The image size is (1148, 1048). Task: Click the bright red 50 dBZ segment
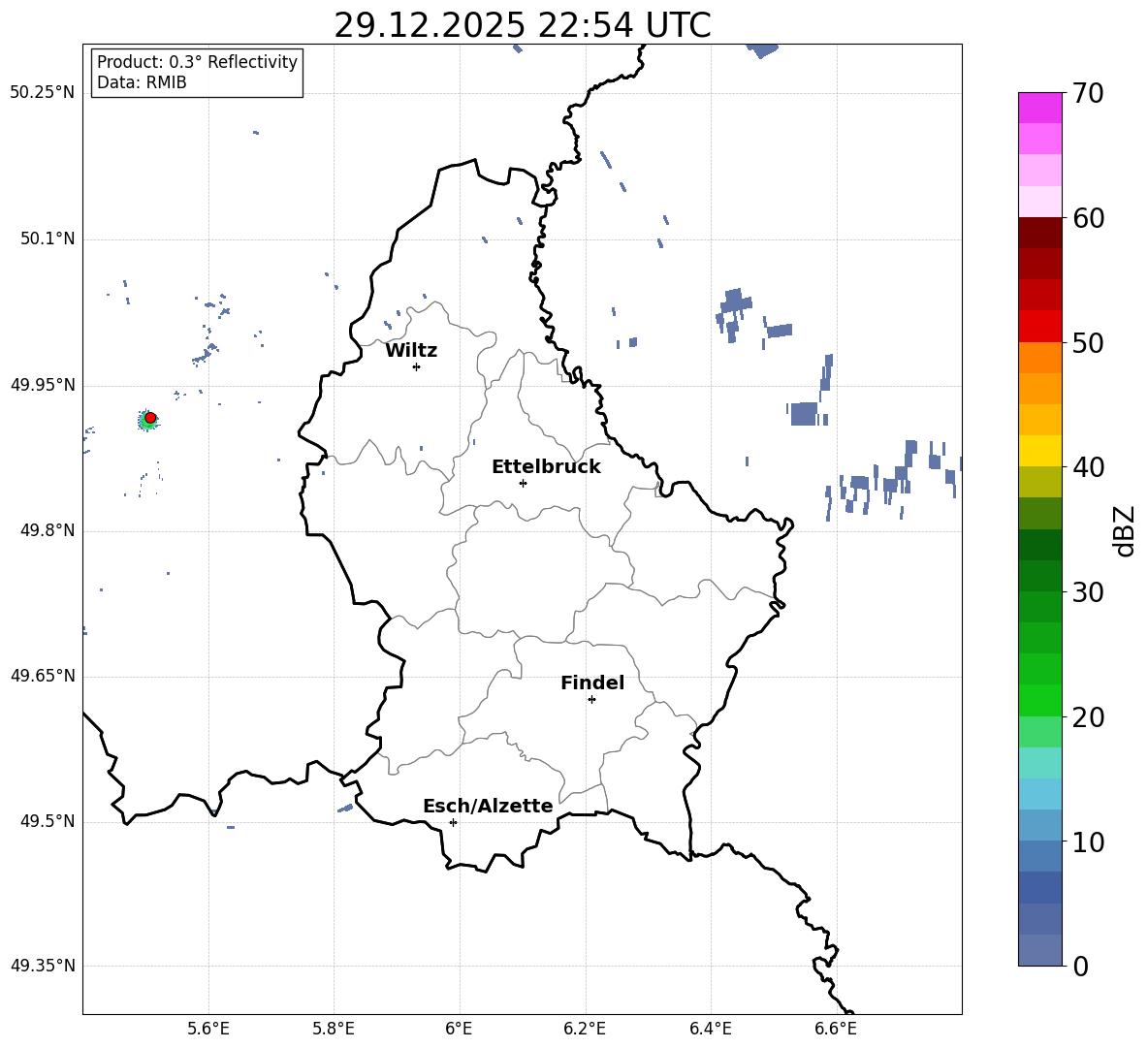pyautogui.click(x=1039, y=327)
